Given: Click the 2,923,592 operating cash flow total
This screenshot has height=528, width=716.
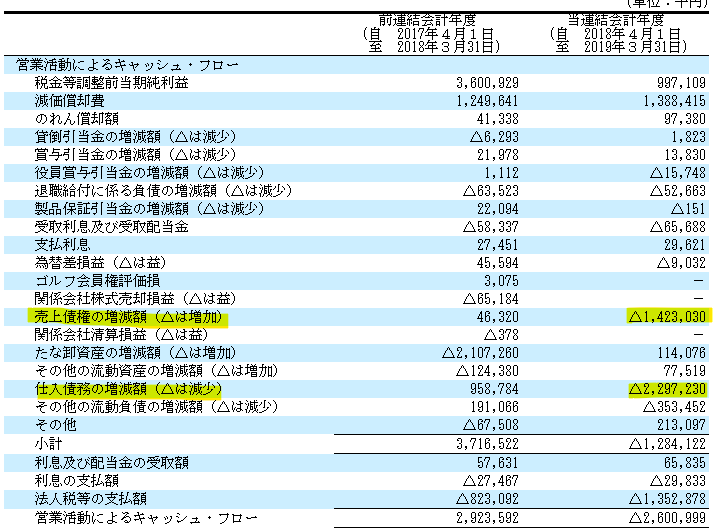Looking at the screenshot, I should click(487, 518).
